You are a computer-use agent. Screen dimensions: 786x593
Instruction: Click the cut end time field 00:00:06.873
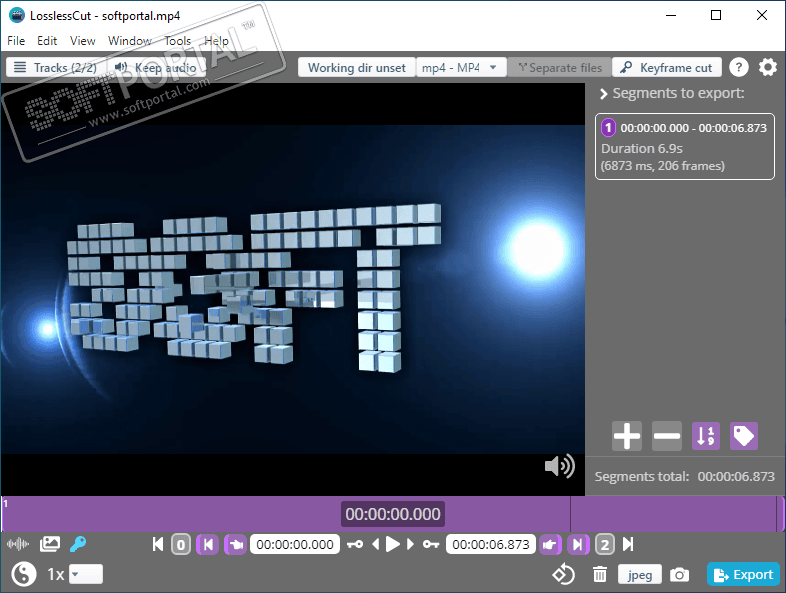point(491,544)
